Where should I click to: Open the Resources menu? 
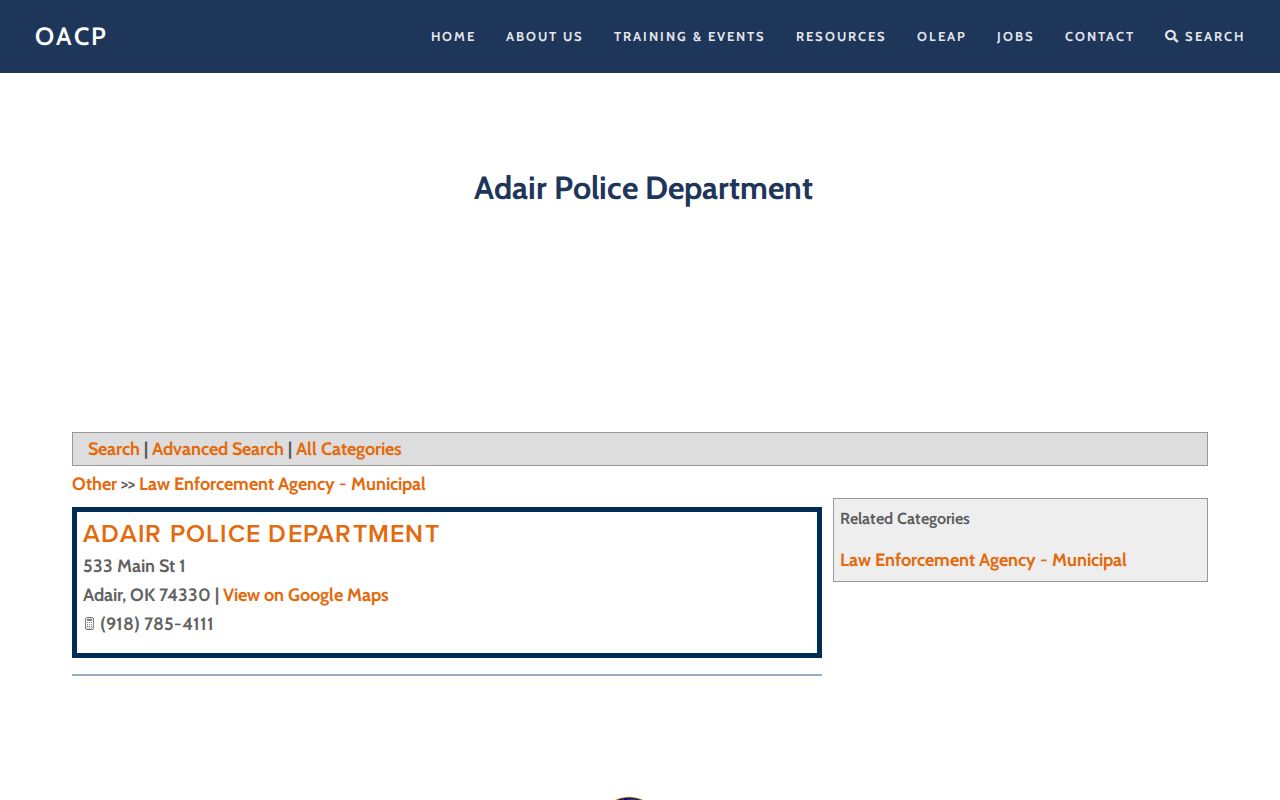(841, 37)
